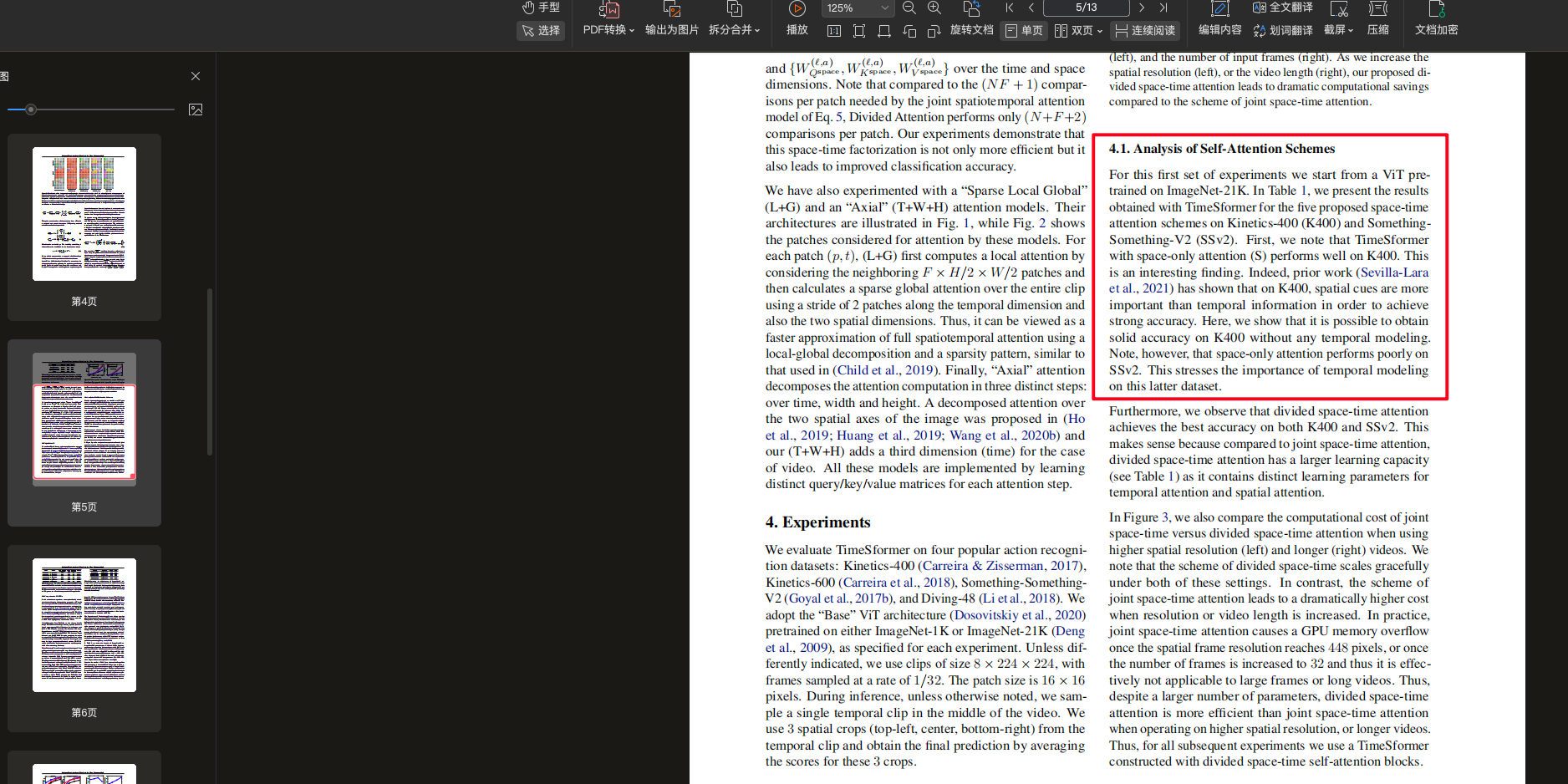The height and width of the screenshot is (784, 1568).
Task: Open the PDF转换 conversion dropdown
Action: [608, 29]
